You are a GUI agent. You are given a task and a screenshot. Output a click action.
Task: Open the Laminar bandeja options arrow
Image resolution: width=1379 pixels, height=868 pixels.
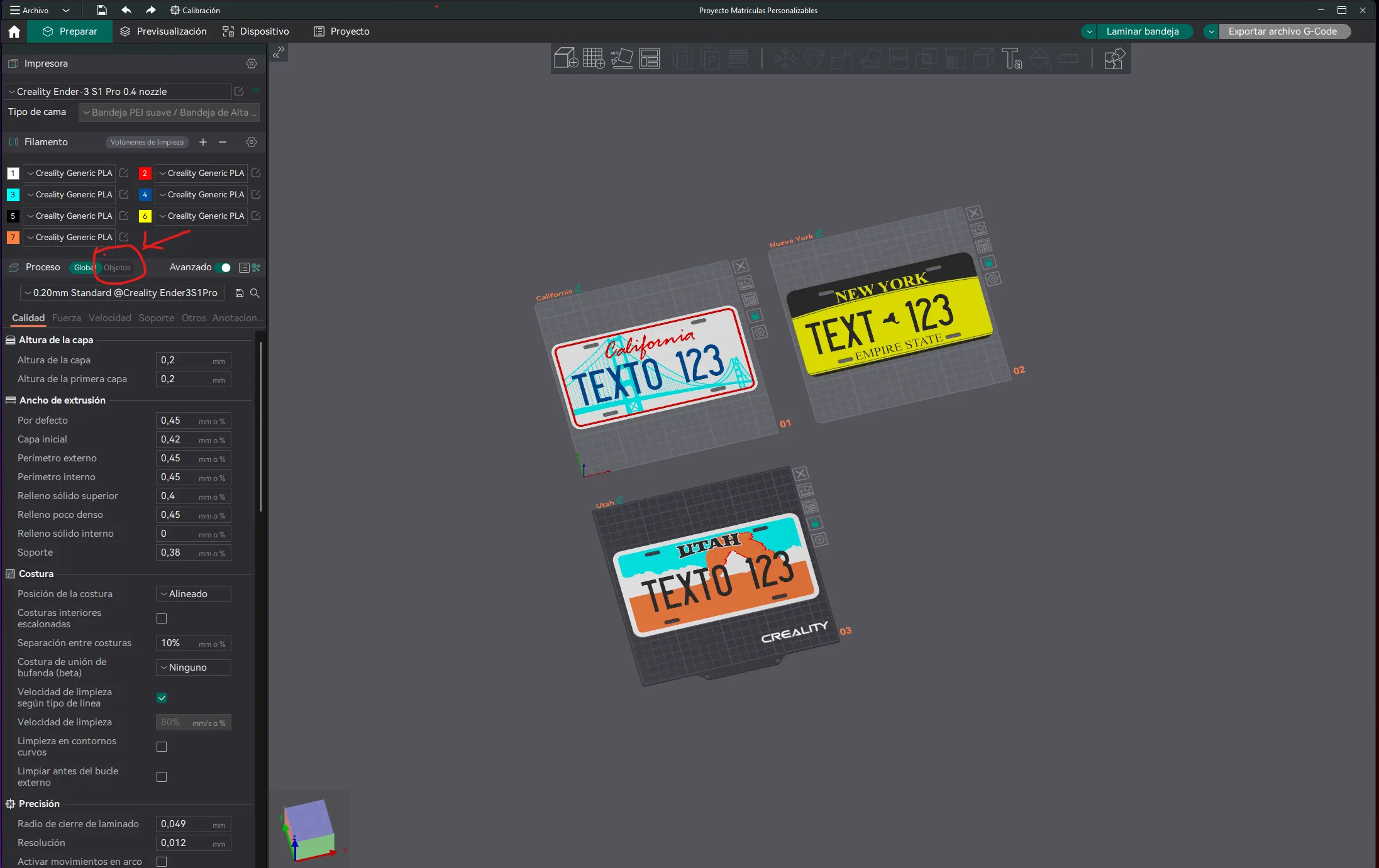[x=1089, y=31]
